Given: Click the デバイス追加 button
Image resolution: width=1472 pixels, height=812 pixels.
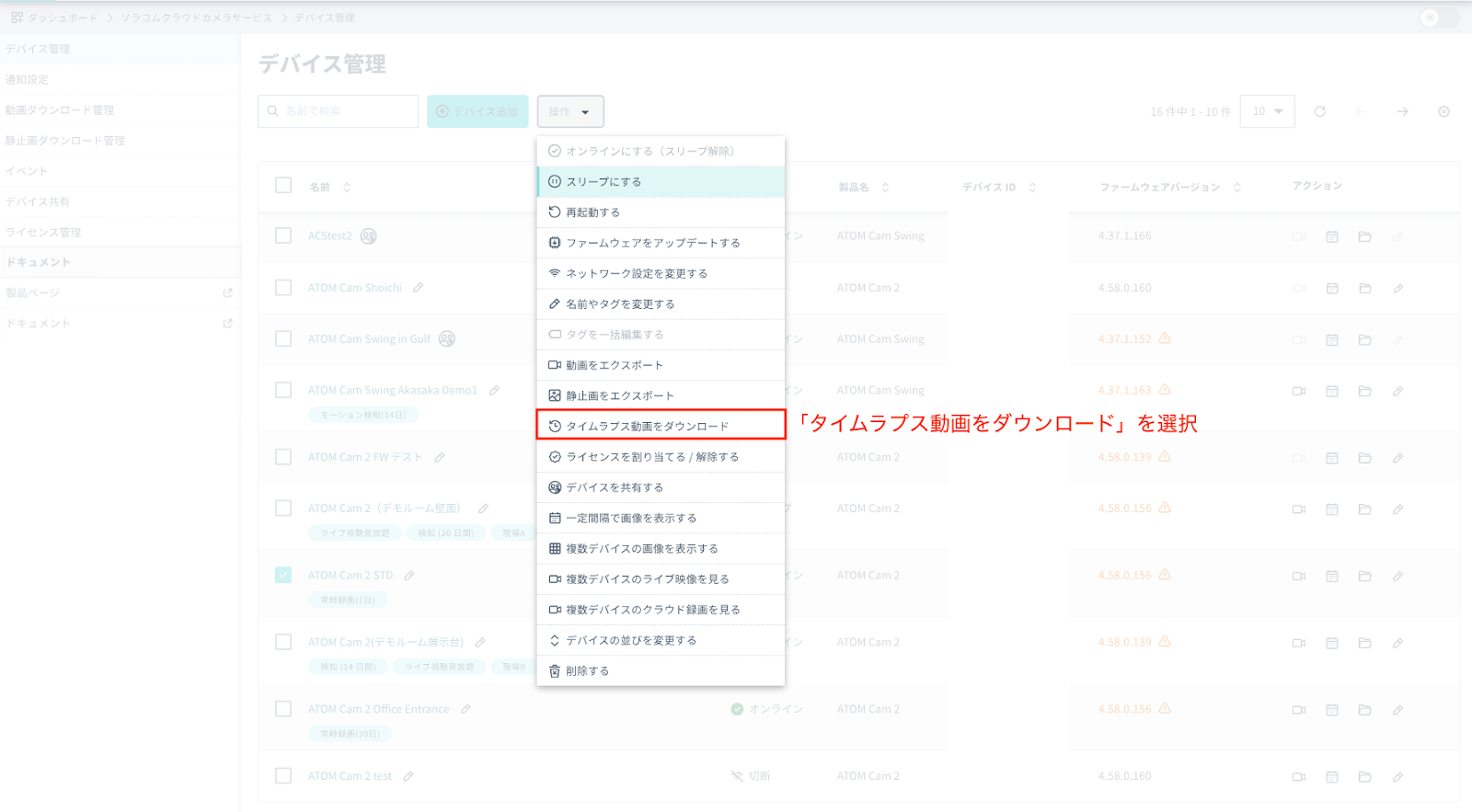Looking at the screenshot, I should (477, 111).
